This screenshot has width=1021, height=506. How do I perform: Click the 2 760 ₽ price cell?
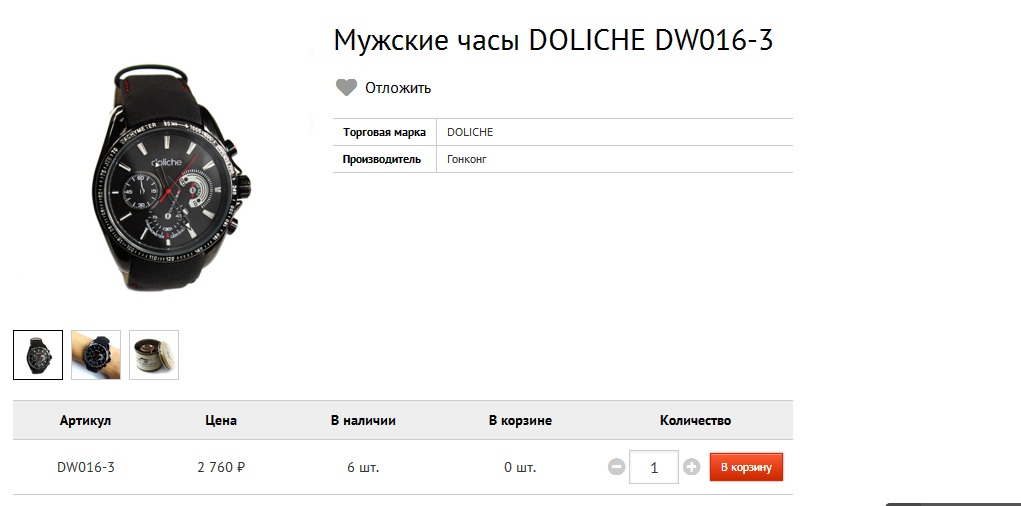tap(221, 467)
